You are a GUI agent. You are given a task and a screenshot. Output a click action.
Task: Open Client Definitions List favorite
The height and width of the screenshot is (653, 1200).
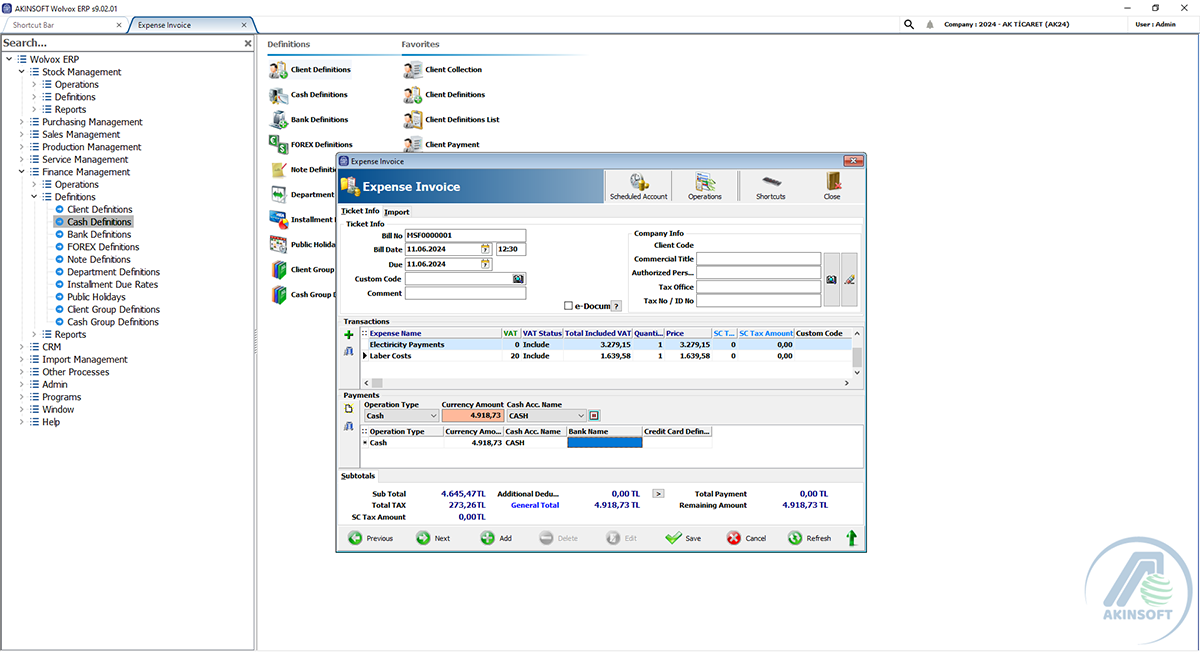tap(451, 120)
